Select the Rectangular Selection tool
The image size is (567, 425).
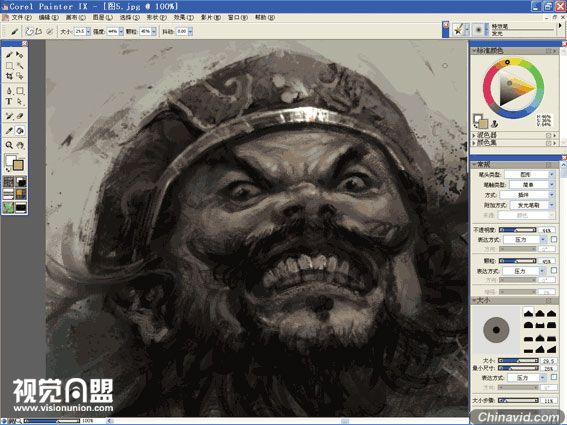tap(9, 65)
